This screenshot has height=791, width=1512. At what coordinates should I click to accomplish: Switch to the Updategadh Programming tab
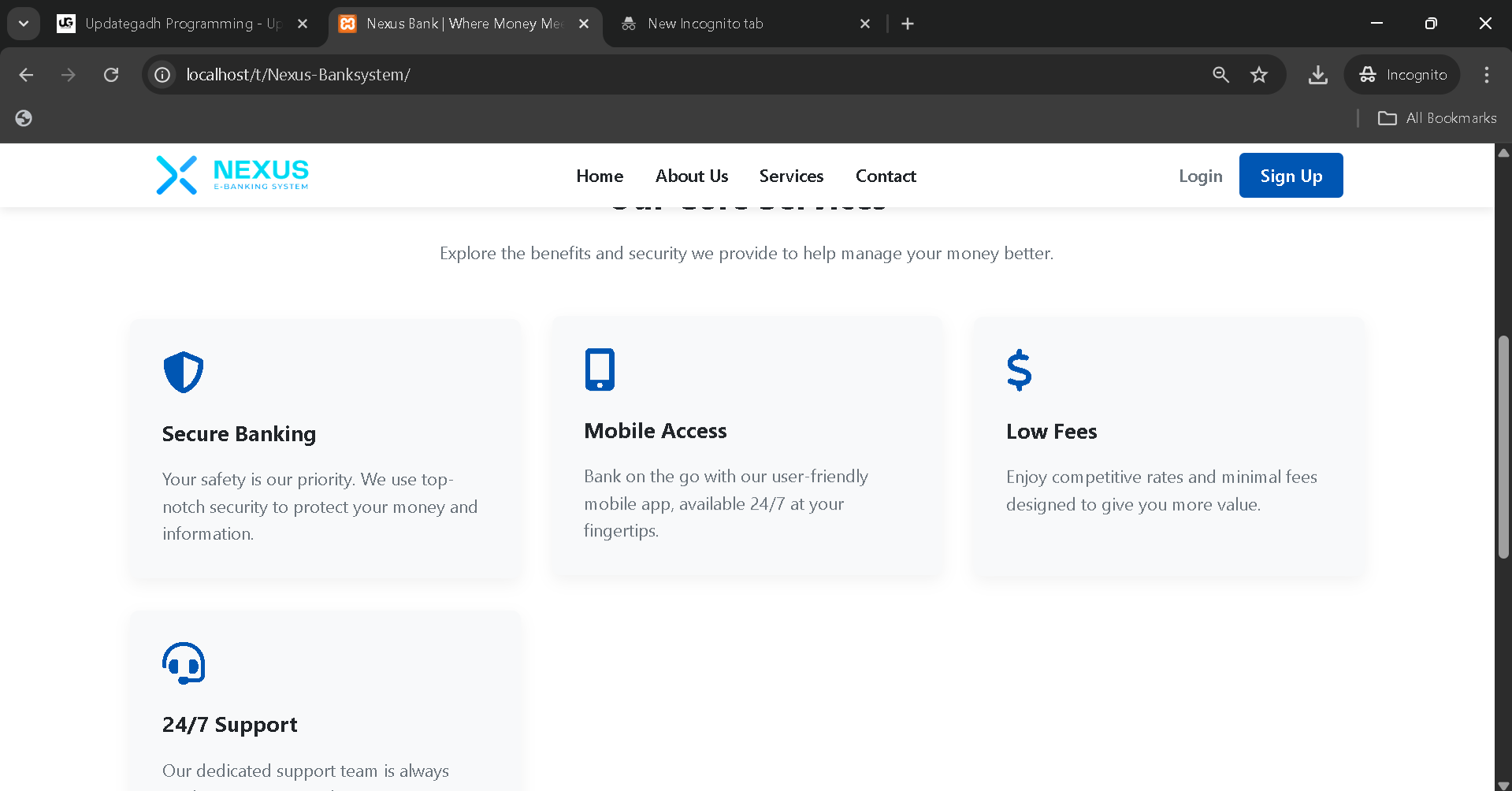(x=181, y=24)
